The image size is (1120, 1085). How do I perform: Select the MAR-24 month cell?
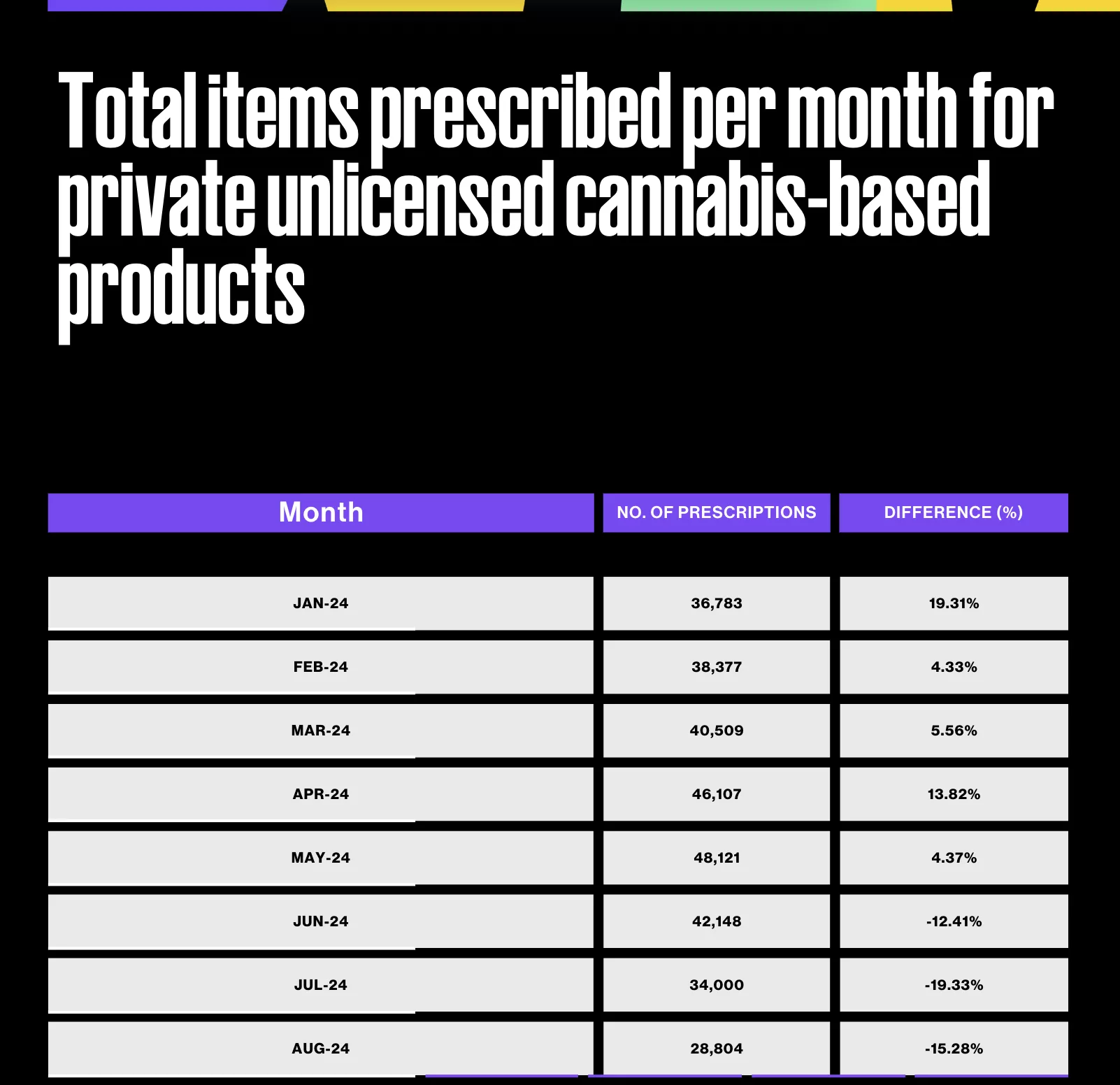321,731
